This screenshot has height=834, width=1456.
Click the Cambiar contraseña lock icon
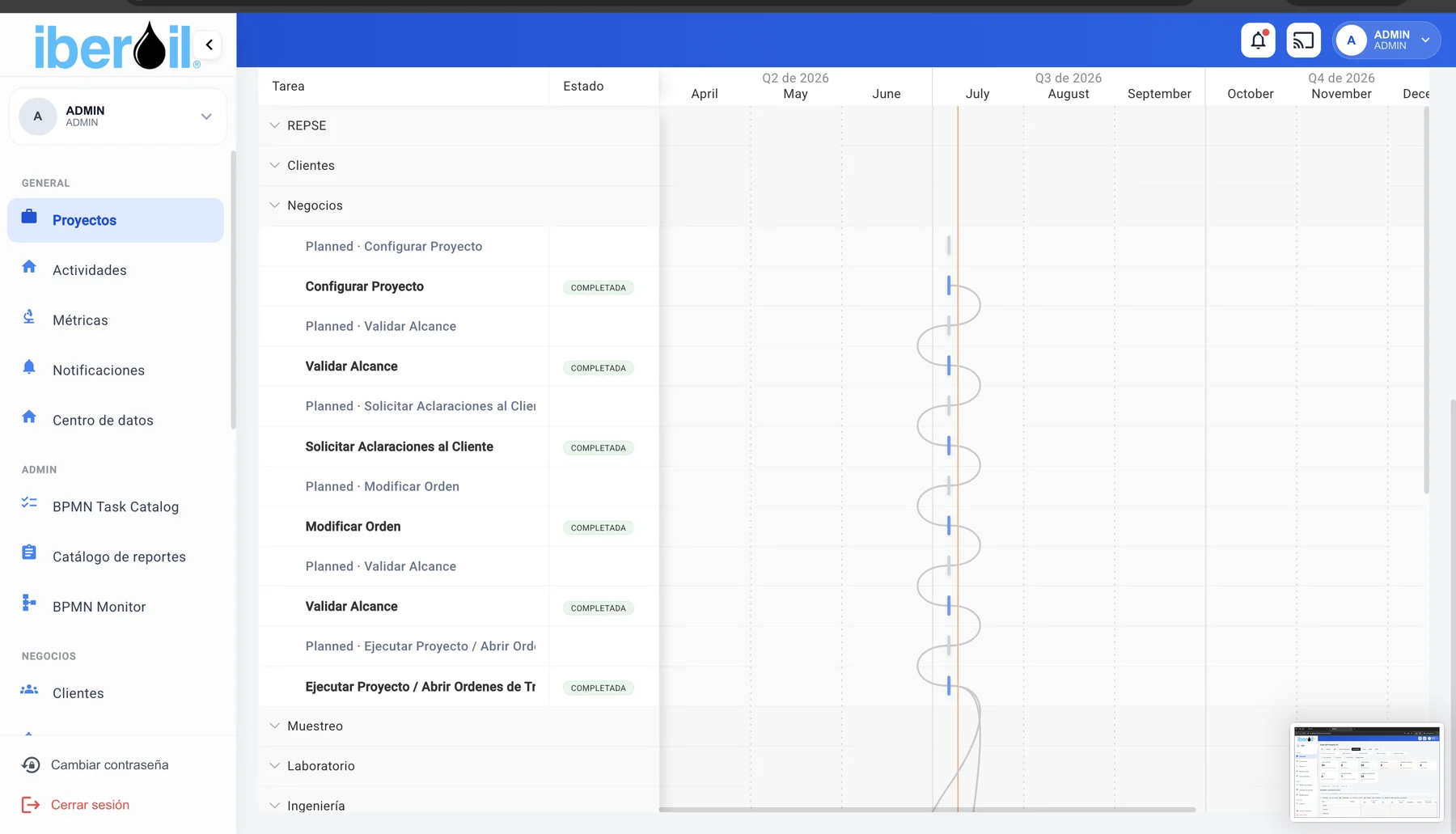pos(31,765)
